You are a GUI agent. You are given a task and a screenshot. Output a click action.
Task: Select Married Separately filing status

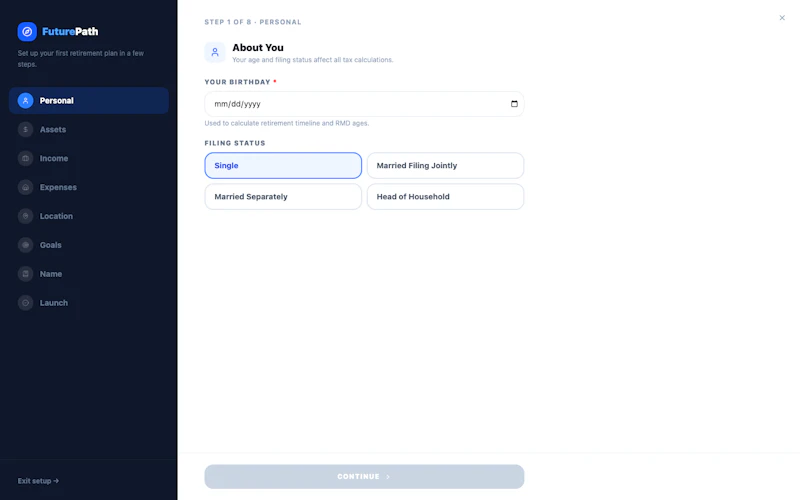pos(283,196)
